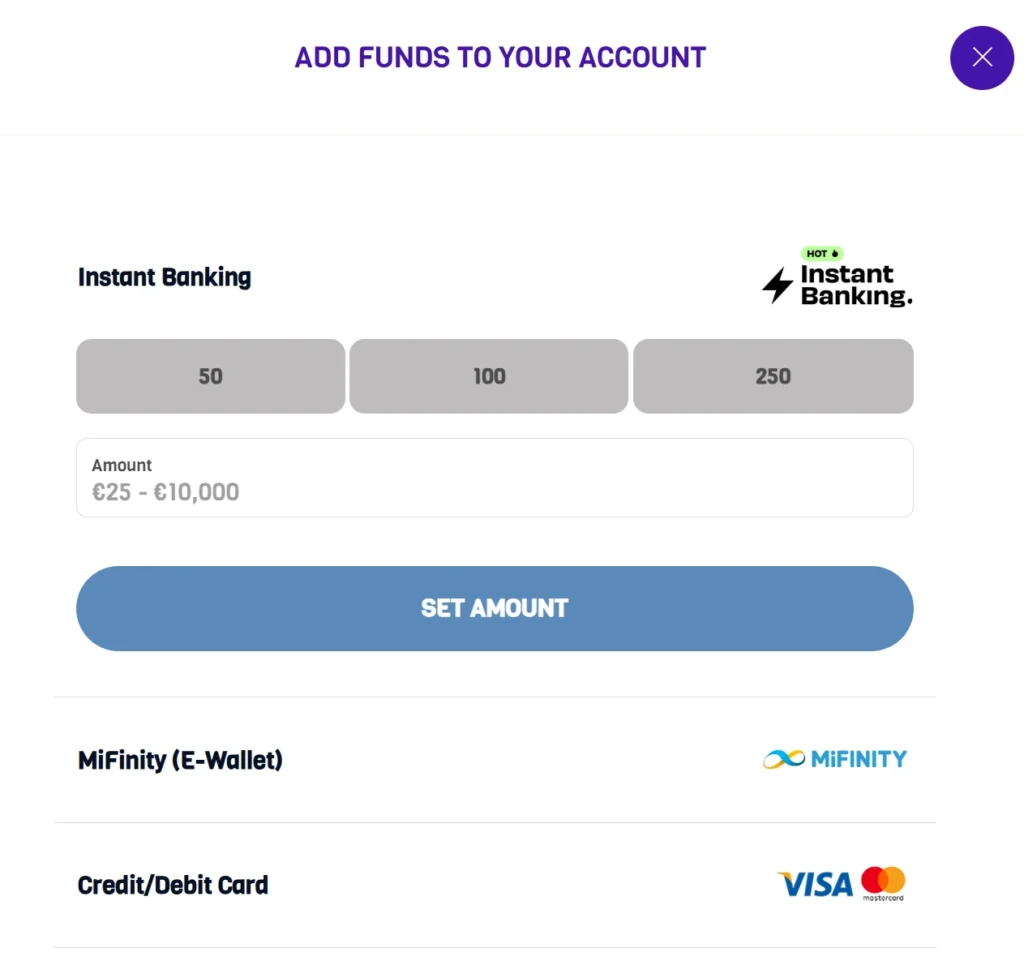Click the Add Funds To Your Account title
Viewport: 1024px width, 978px height.
coord(500,57)
